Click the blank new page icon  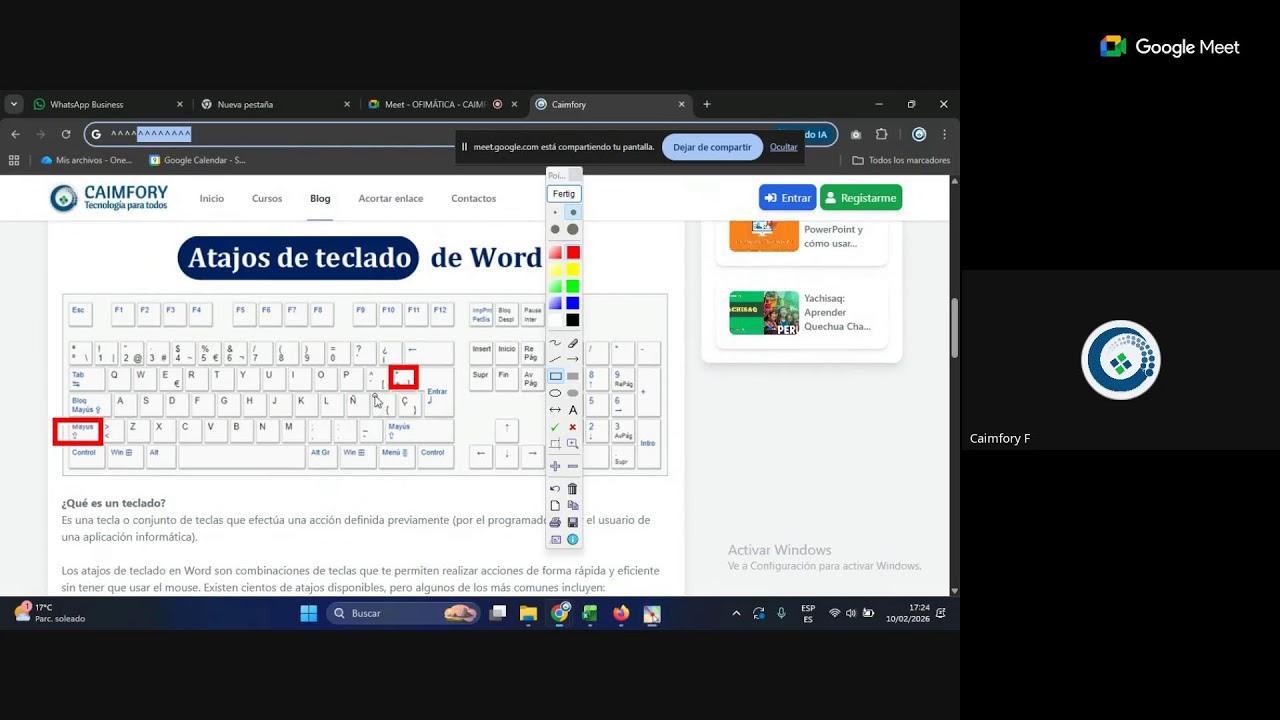555,506
